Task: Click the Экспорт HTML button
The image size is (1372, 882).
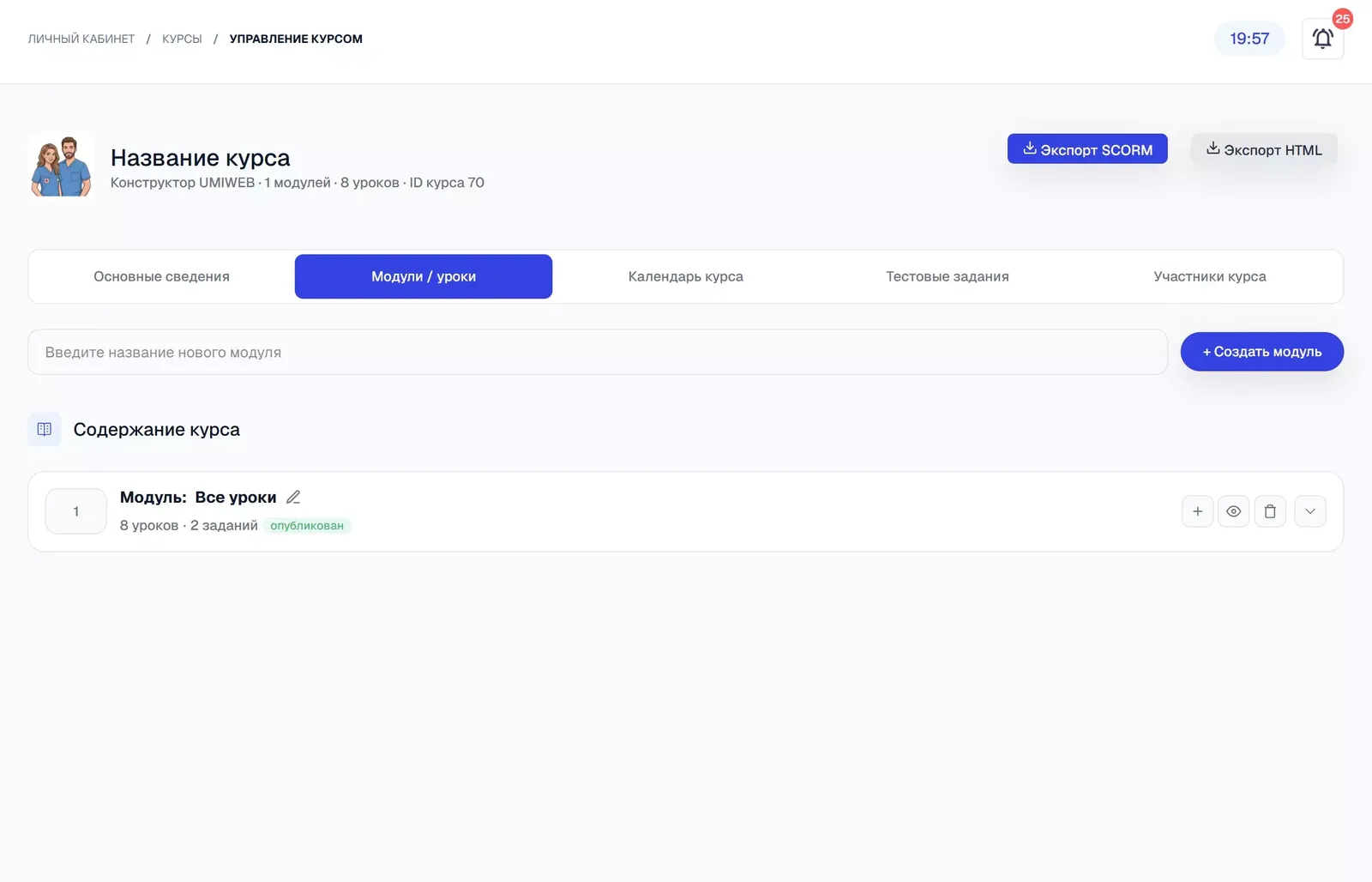Action: click(1264, 149)
